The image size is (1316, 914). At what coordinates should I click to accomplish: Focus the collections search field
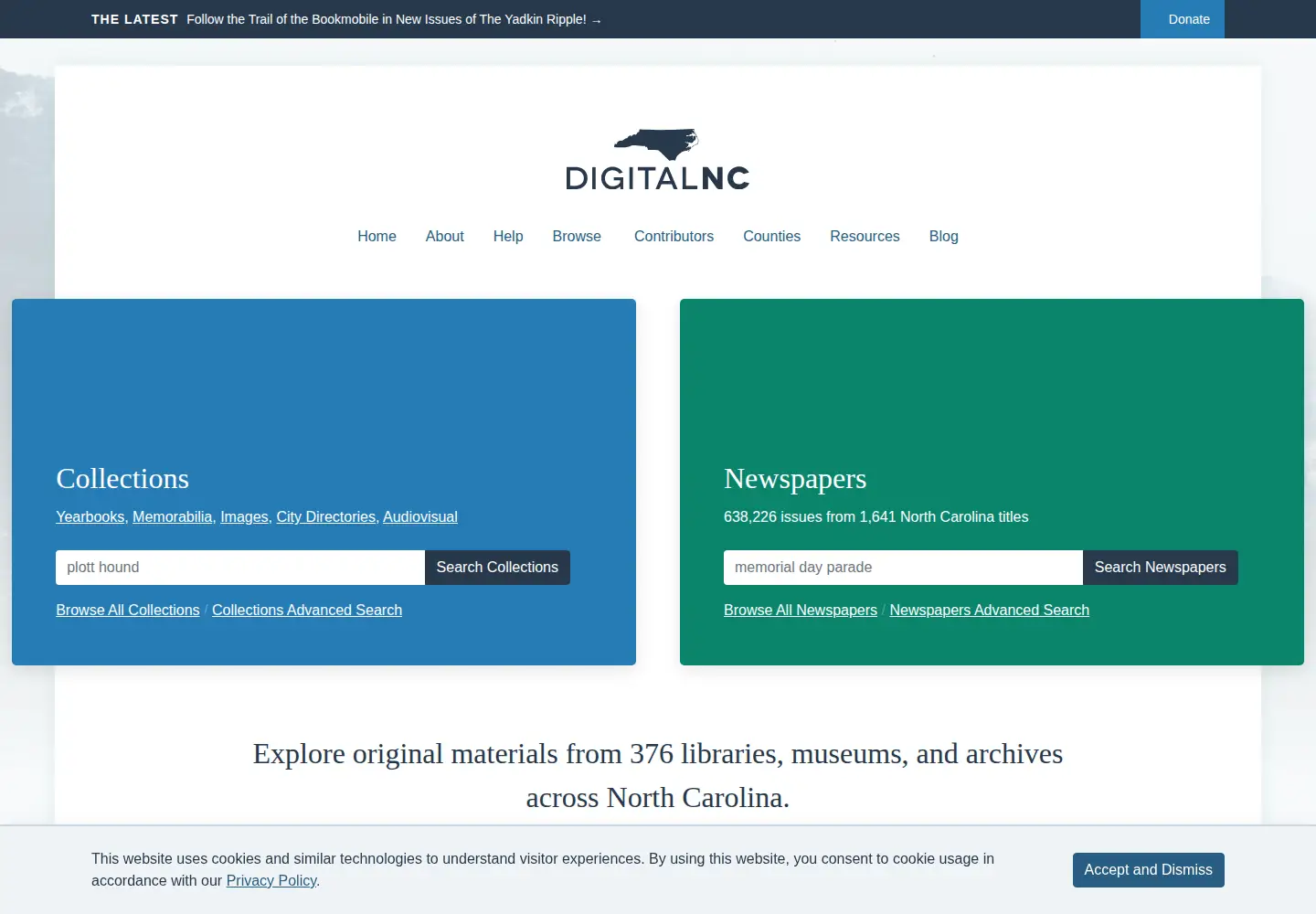[240, 568]
